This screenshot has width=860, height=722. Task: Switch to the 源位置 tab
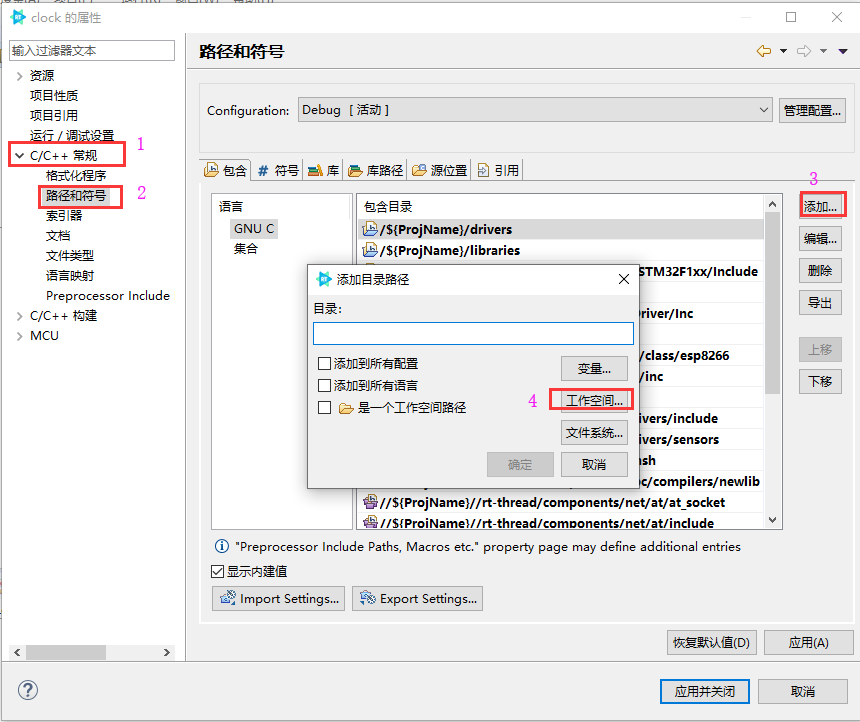439,171
